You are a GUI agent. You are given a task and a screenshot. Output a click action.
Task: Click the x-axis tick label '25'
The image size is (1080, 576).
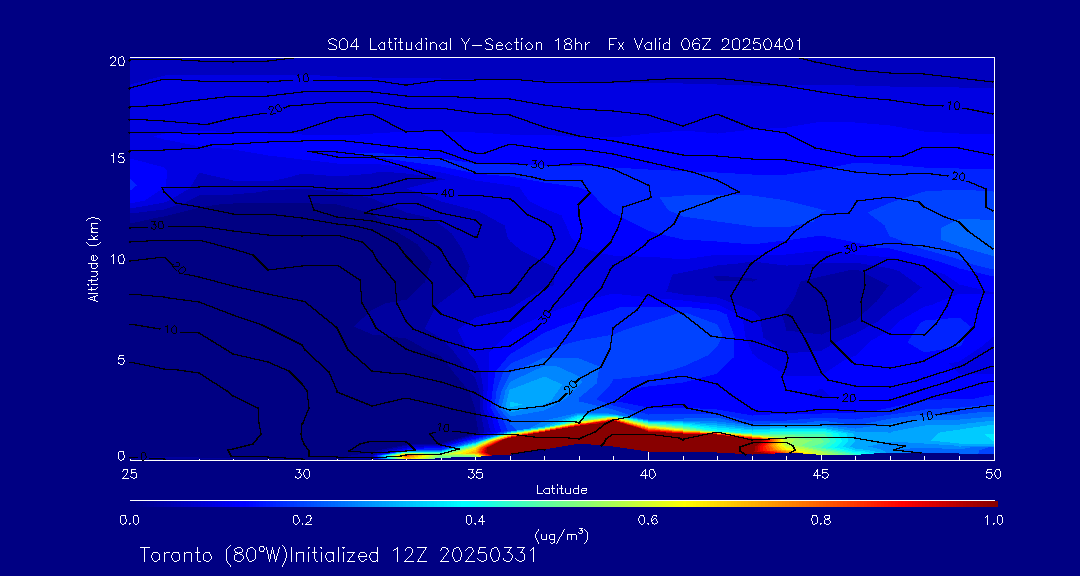click(129, 474)
